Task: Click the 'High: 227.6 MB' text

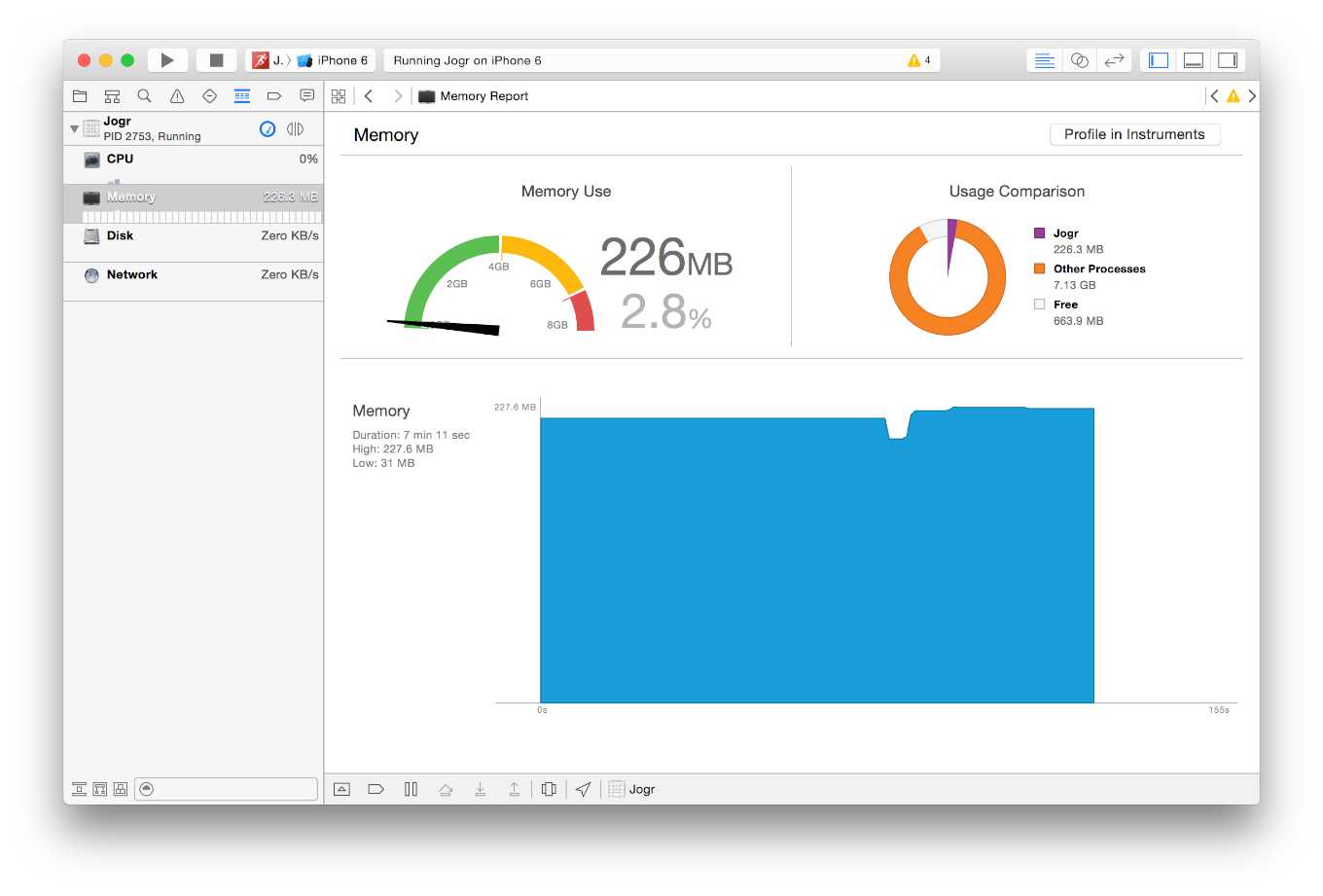Action: click(x=393, y=449)
